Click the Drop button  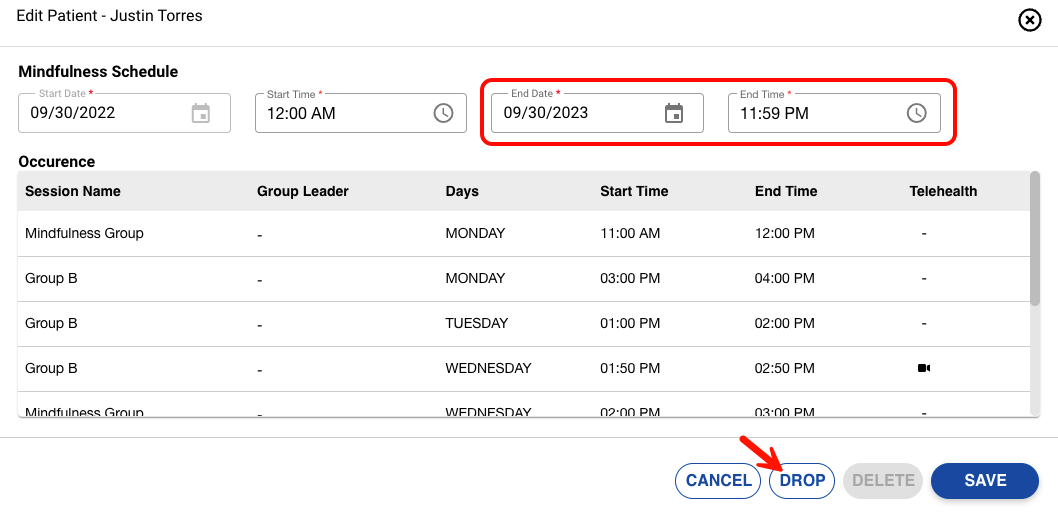pos(802,481)
